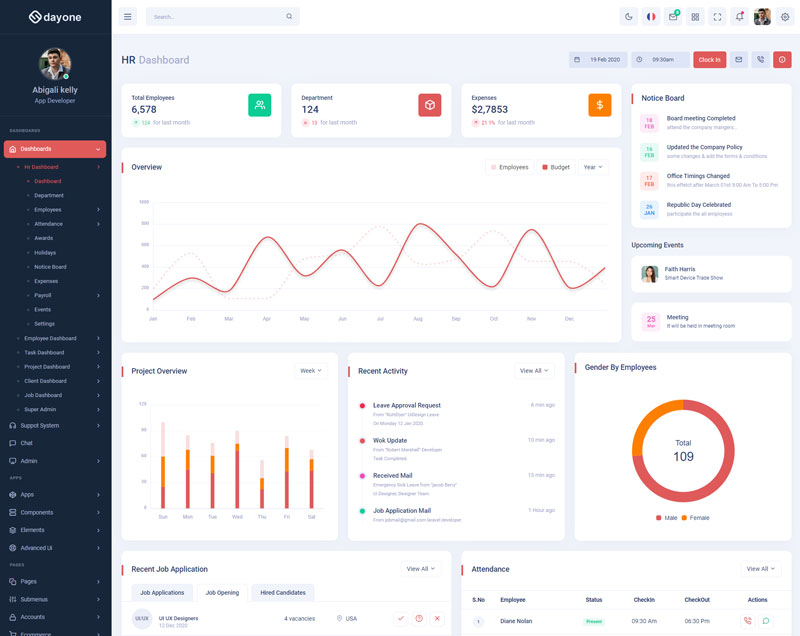This screenshot has height=636, width=800.
Task: Click the red info icon beside the phone button
Action: click(x=782, y=60)
